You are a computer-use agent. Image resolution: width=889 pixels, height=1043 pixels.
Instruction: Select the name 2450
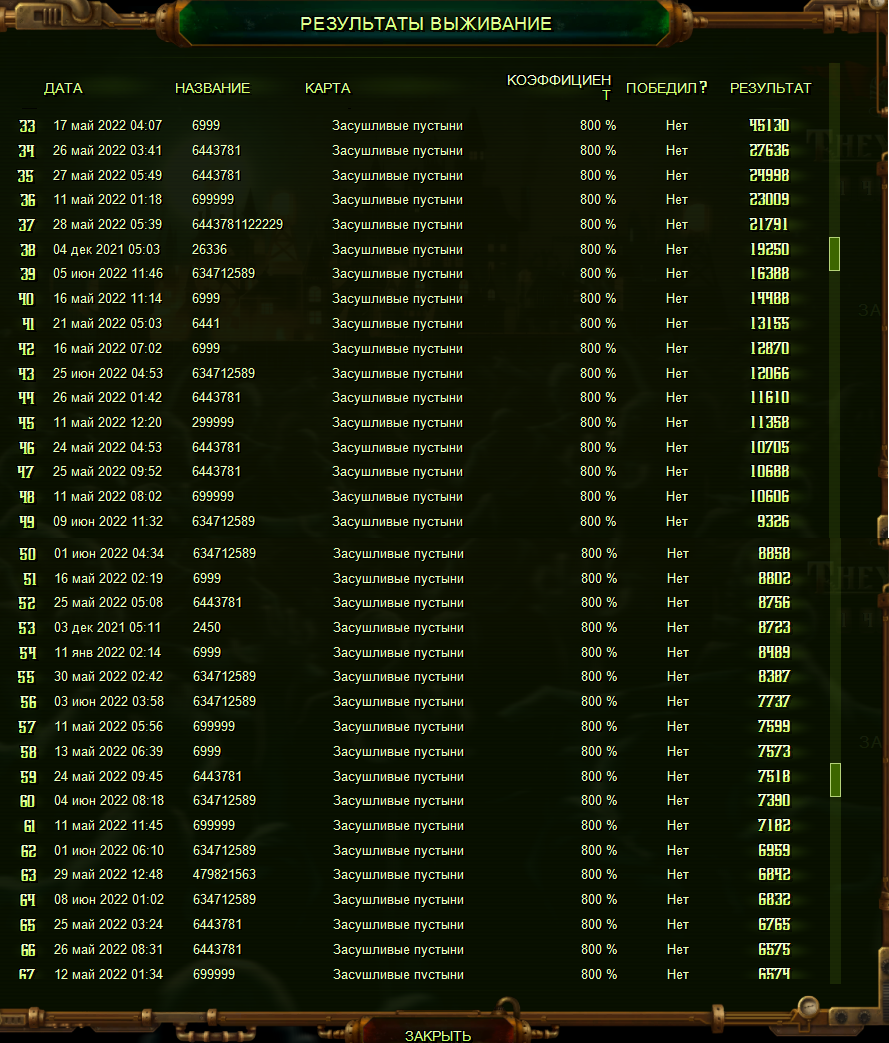(206, 627)
